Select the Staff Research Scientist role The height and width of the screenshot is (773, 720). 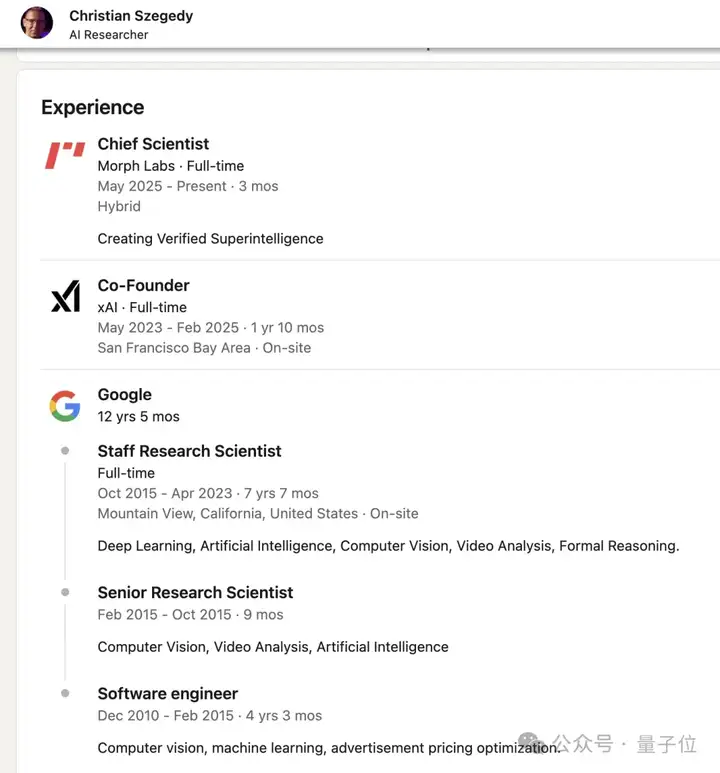coord(189,451)
